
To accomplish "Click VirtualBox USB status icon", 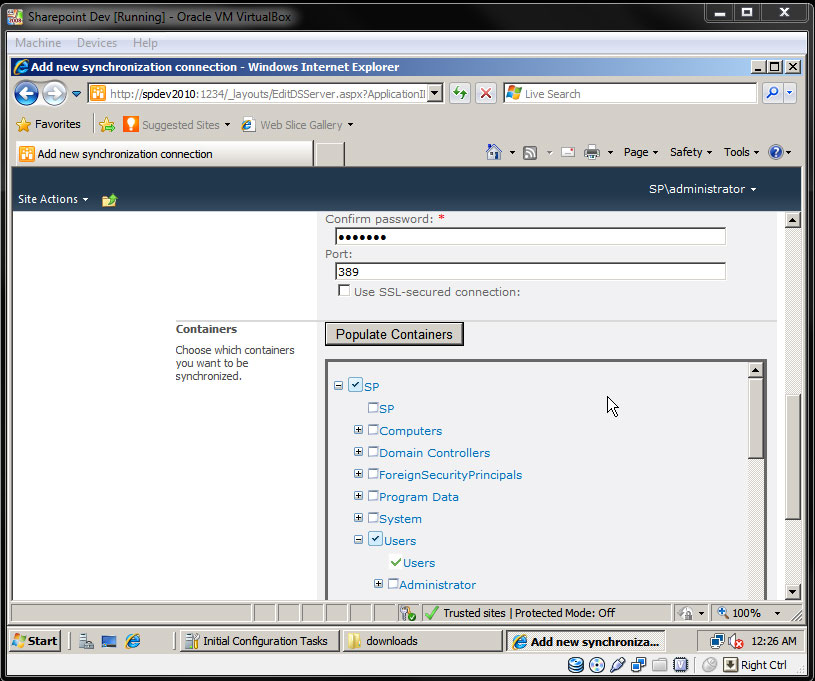I will click(x=617, y=665).
